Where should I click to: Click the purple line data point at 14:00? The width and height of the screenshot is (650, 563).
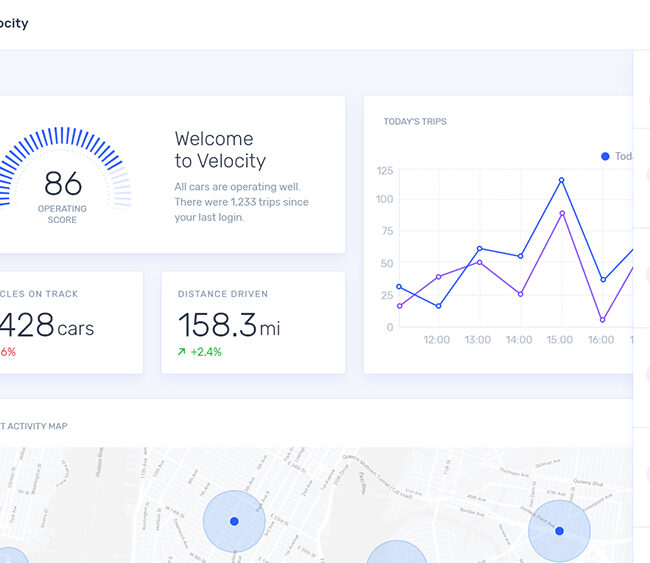520,294
